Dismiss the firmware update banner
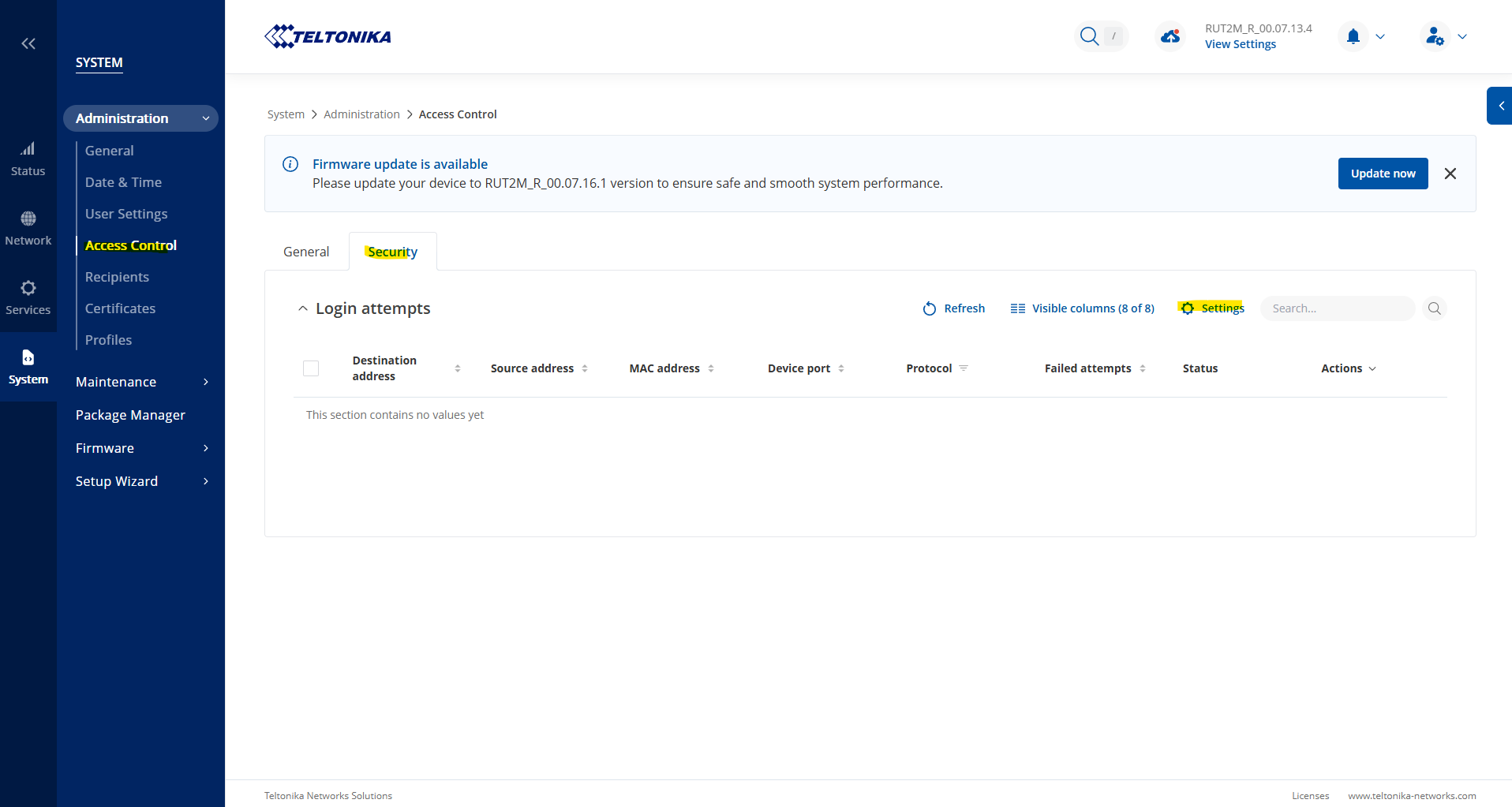The height and width of the screenshot is (807, 1512). 1450,174
